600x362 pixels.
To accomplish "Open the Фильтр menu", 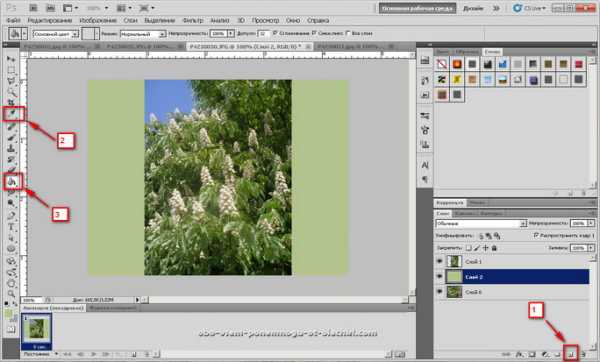I will point(192,20).
